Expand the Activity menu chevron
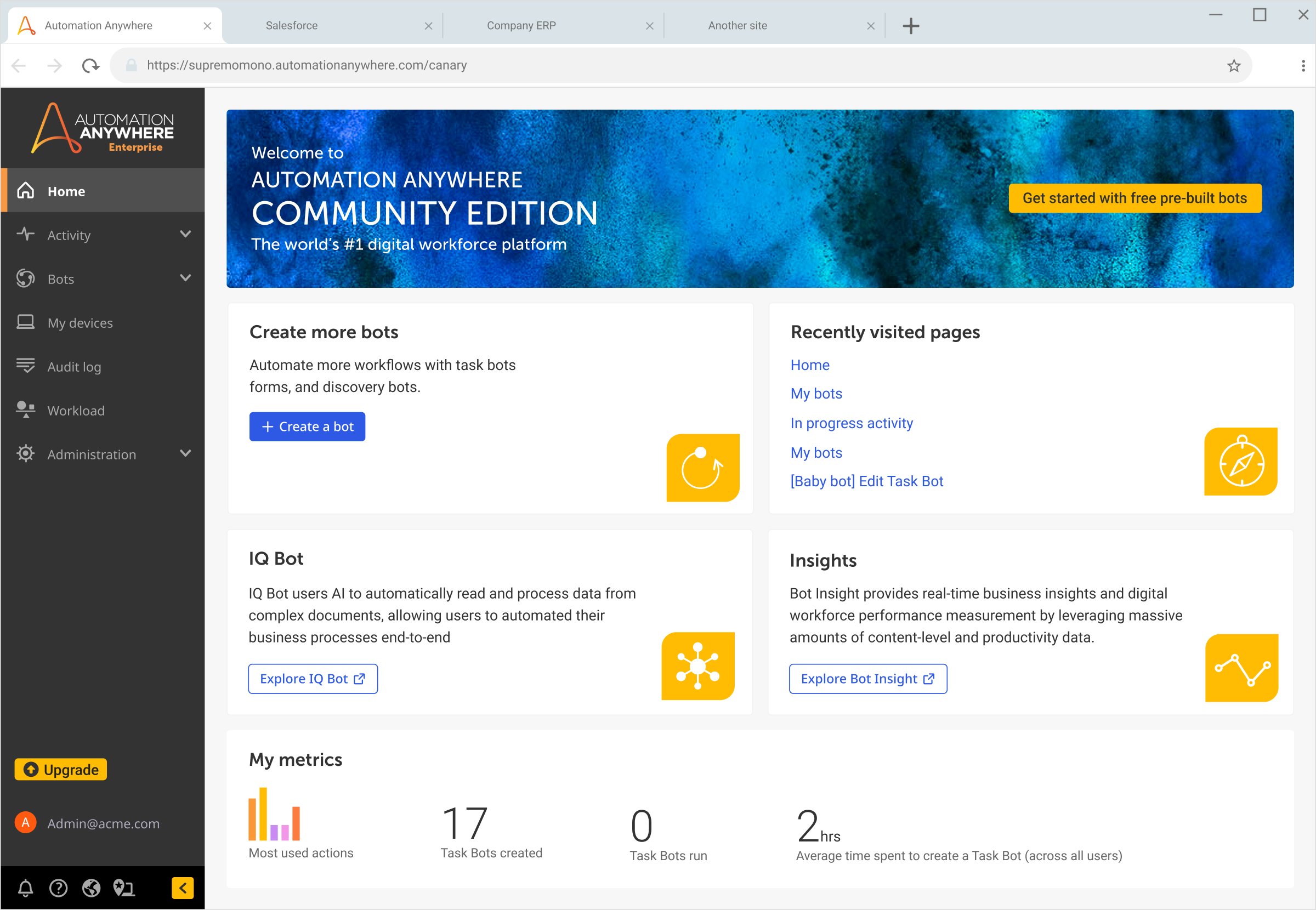Image resolution: width=1316 pixels, height=910 pixels. pyautogui.click(x=185, y=234)
